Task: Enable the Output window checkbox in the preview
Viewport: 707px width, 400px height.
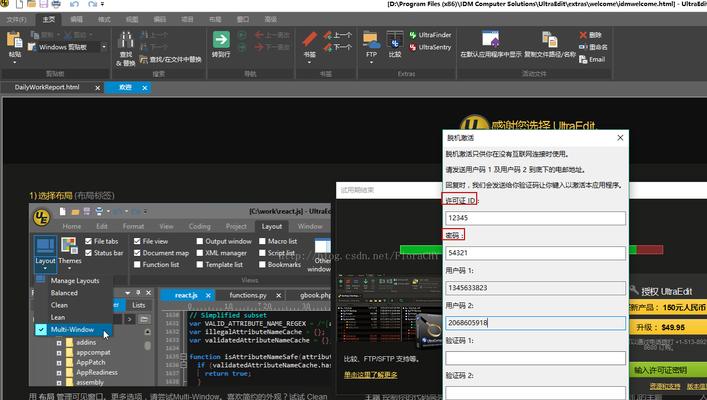Action: 200,241
